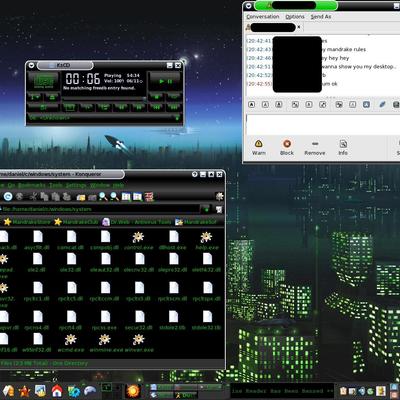Click the Block button in chat window
400x400 pixels.
[287, 148]
